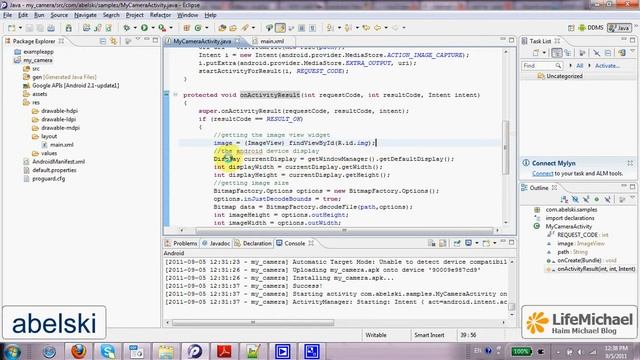This screenshot has height=360, width=640.
Task: Open the layout folder
Action: pyautogui.click(x=49, y=136)
